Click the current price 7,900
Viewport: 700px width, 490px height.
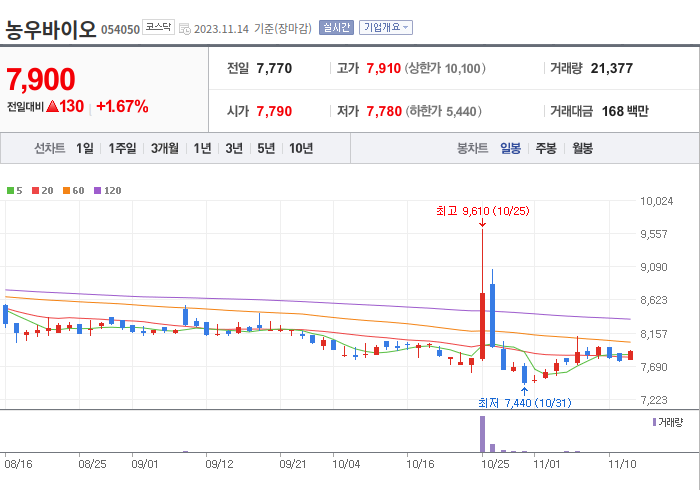click(x=41, y=79)
